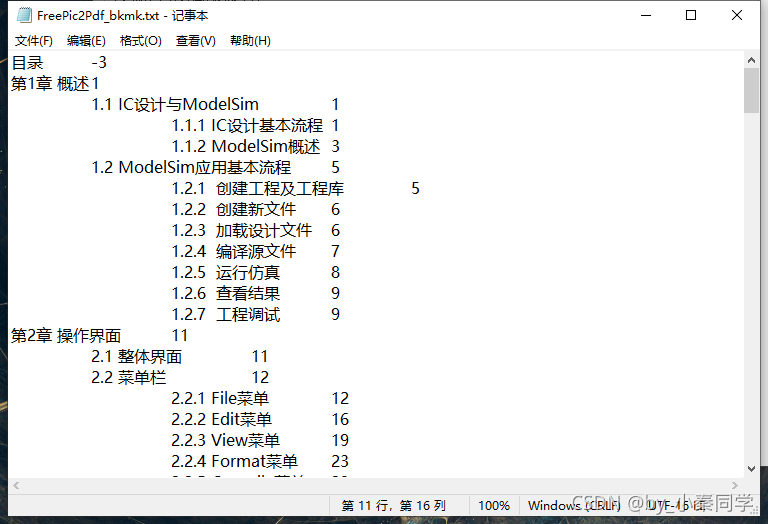This screenshot has width=768, height=524.
Task: Click the horizontal scrollbar left arrow
Action: click(x=16, y=485)
